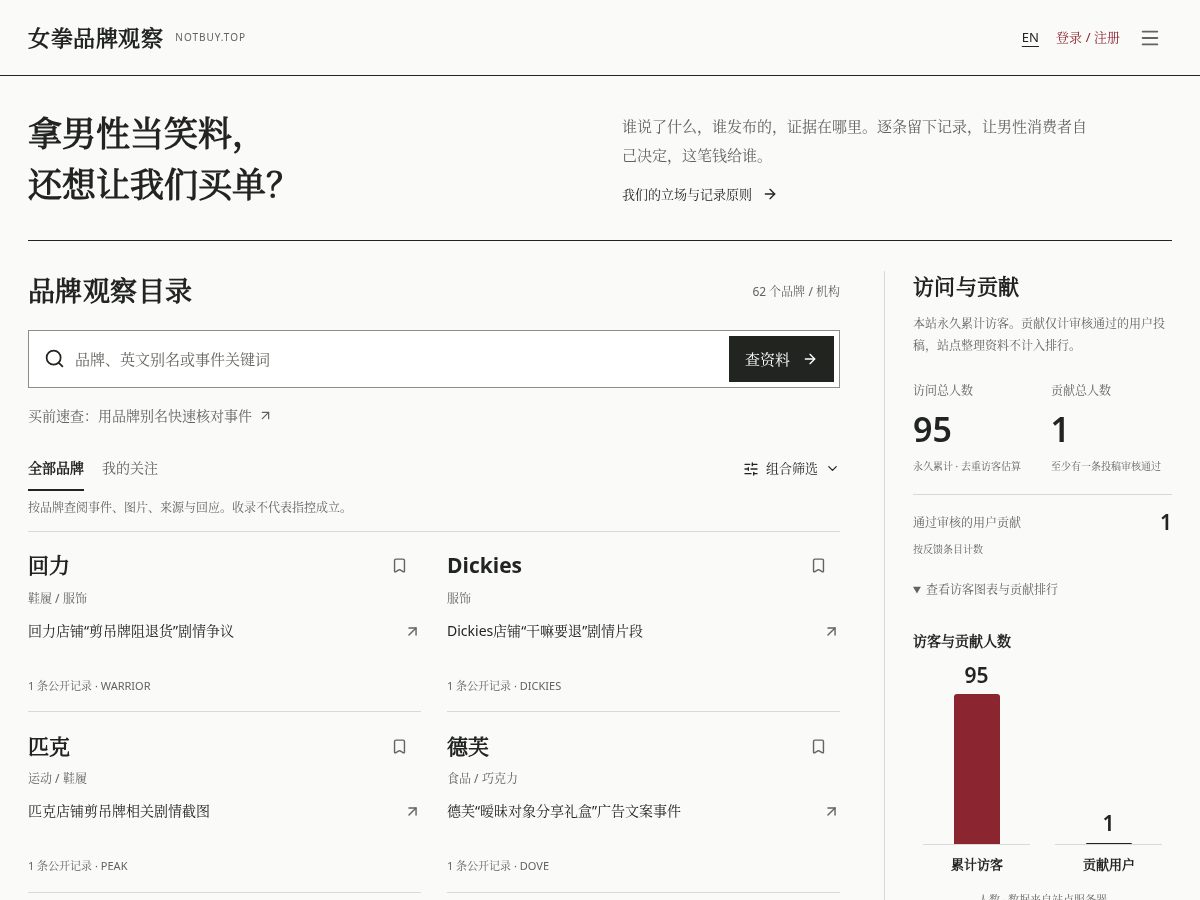
Task: Focus the brand keyword search field
Action: (398, 359)
